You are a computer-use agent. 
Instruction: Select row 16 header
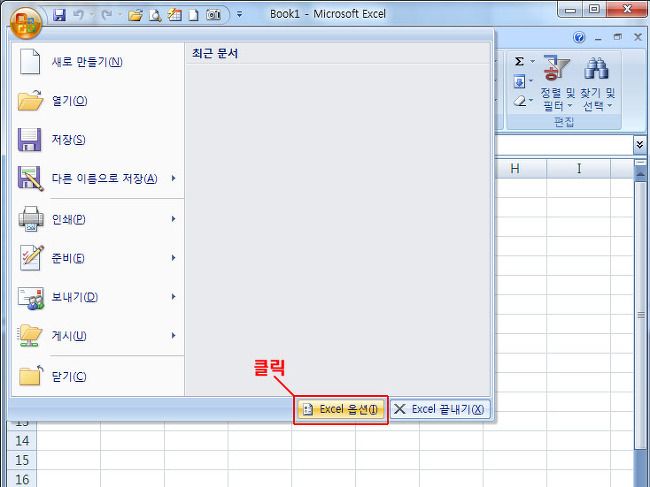click(22, 479)
